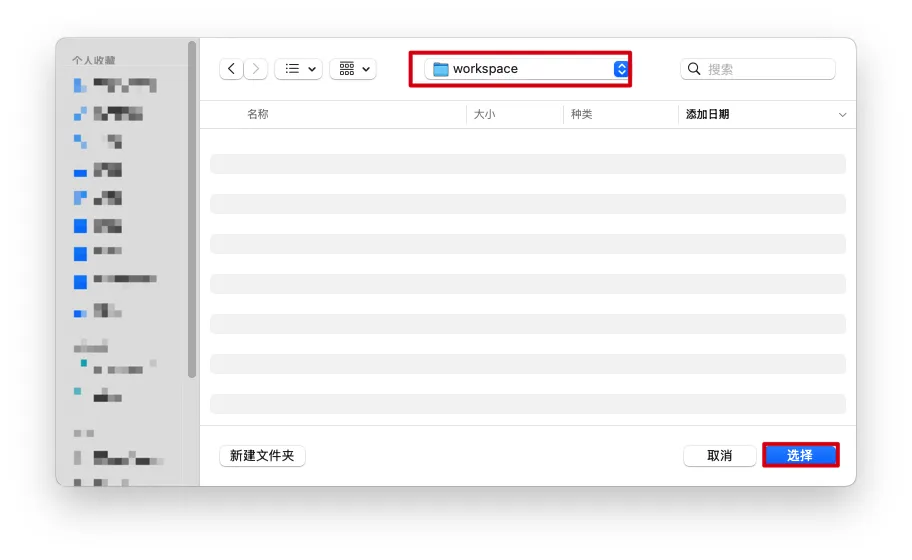The height and width of the screenshot is (560, 912).
Task: Click the list view icon in toolbar
Action: (x=292, y=69)
